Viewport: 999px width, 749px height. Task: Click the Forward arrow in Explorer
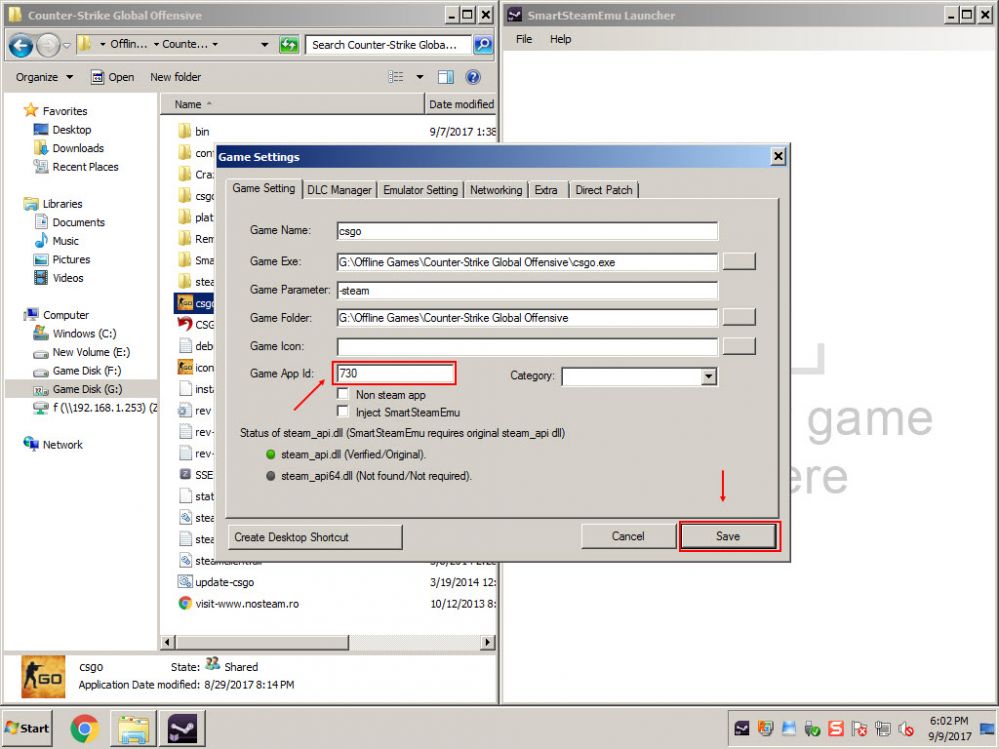48,45
